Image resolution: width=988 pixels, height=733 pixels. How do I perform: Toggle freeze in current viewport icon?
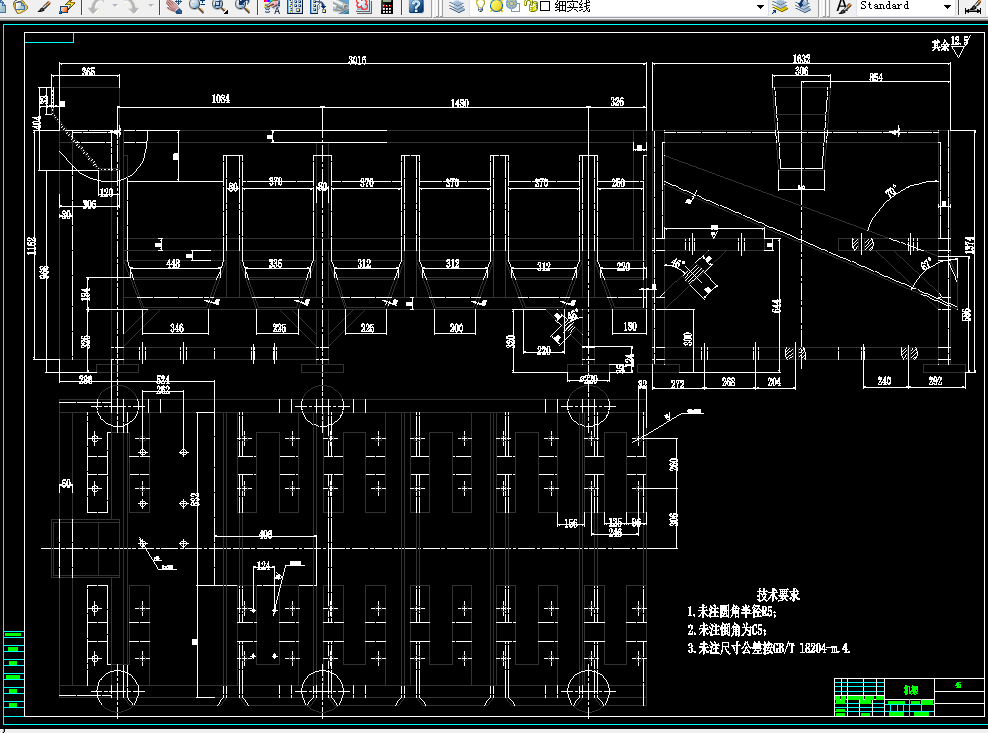514,6
